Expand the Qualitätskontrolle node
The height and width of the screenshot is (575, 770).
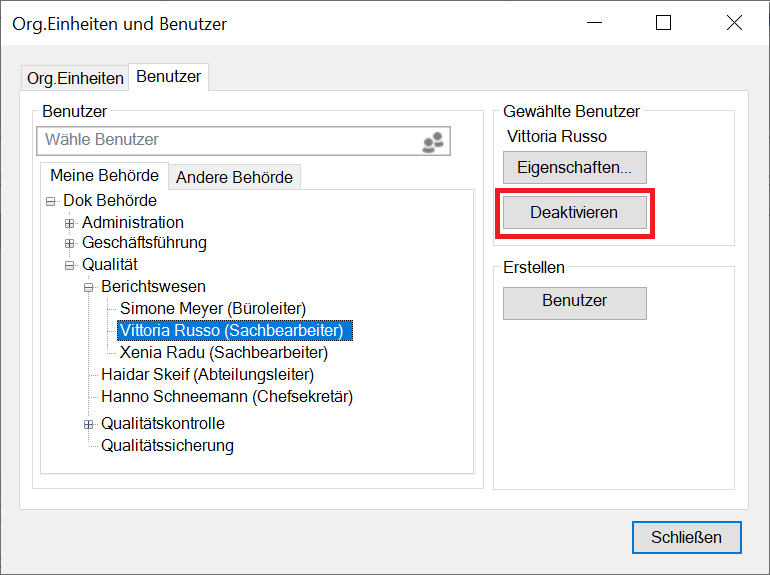point(89,424)
